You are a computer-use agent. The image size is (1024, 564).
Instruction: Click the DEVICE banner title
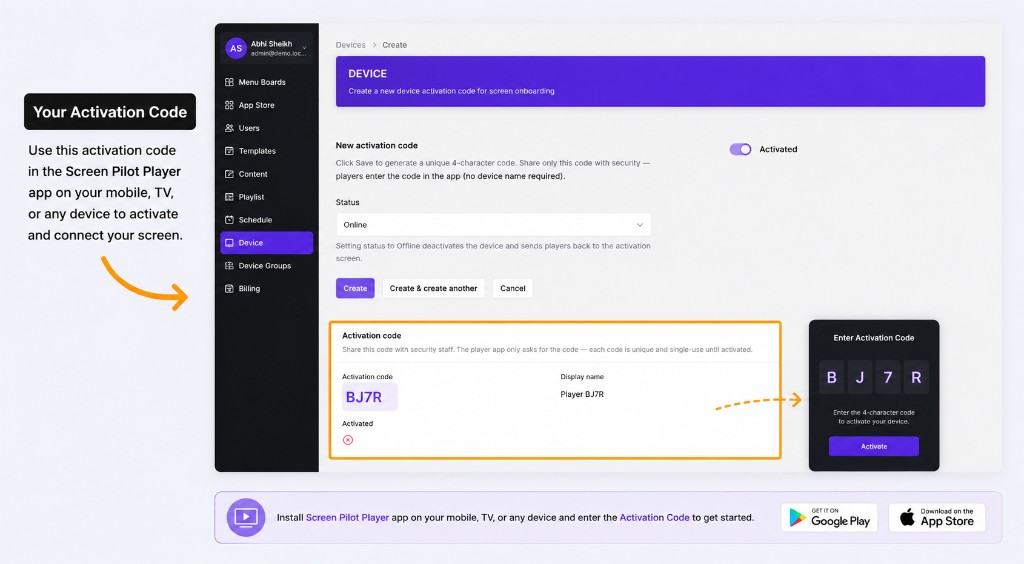(x=368, y=74)
